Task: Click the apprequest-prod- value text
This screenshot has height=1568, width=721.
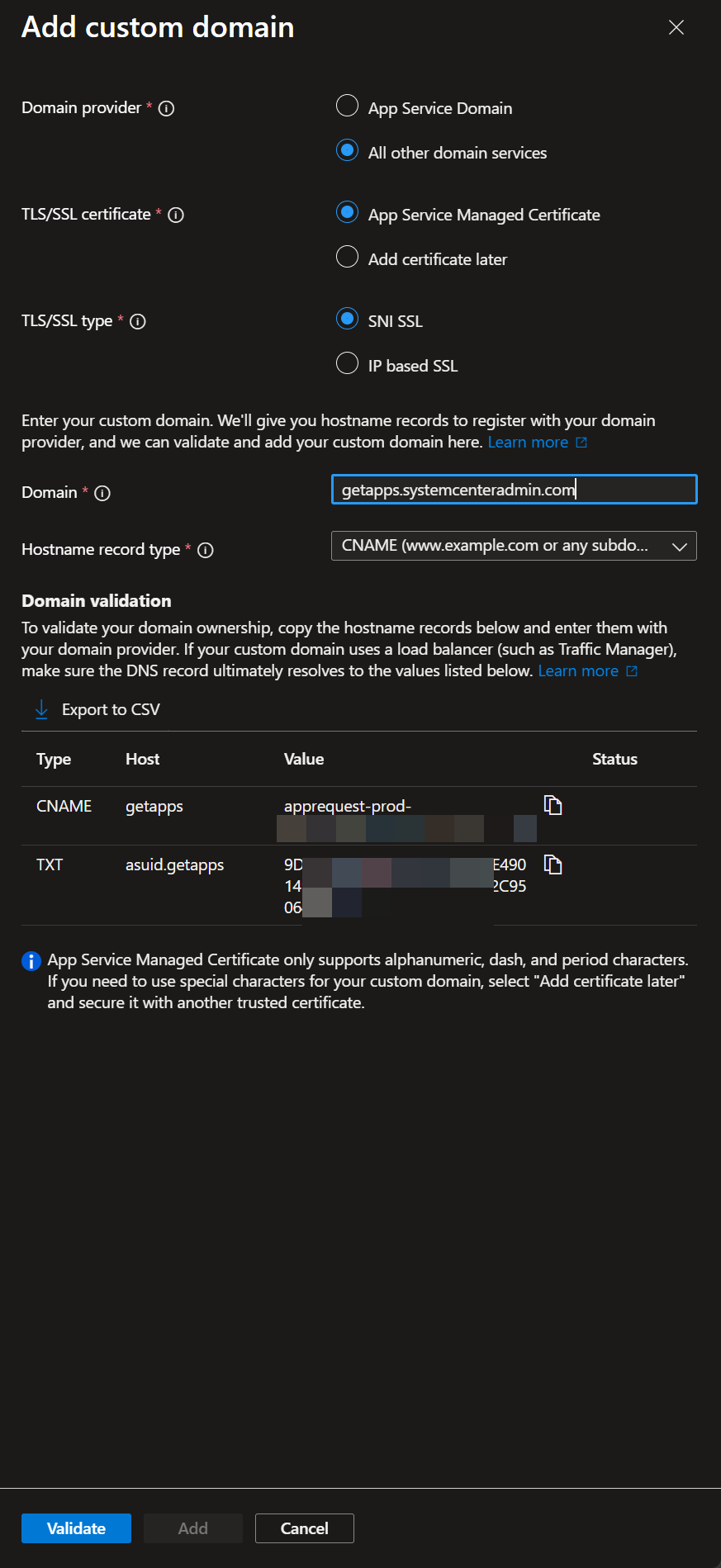Action: pos(348,807)
